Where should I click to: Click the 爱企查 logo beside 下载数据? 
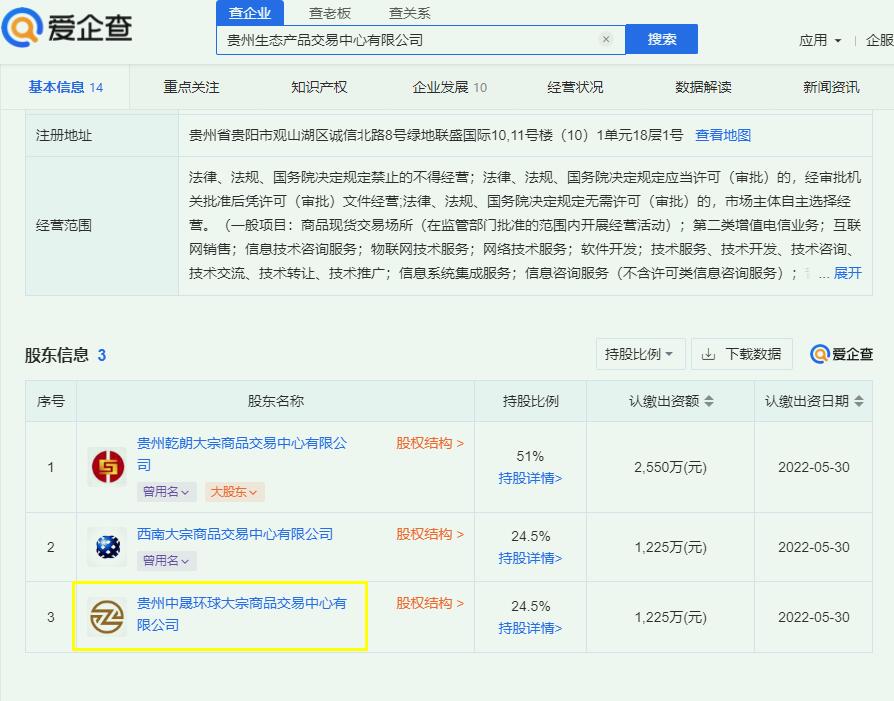842,354
